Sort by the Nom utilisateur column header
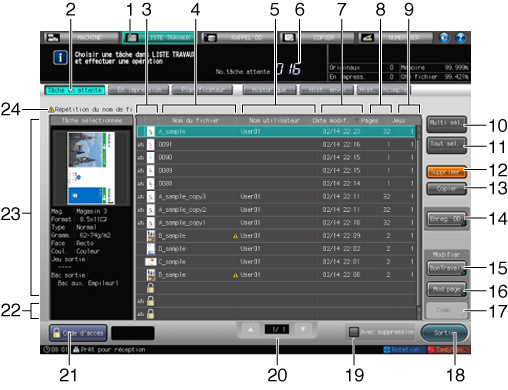508x390 pixels. coord(274,120)
